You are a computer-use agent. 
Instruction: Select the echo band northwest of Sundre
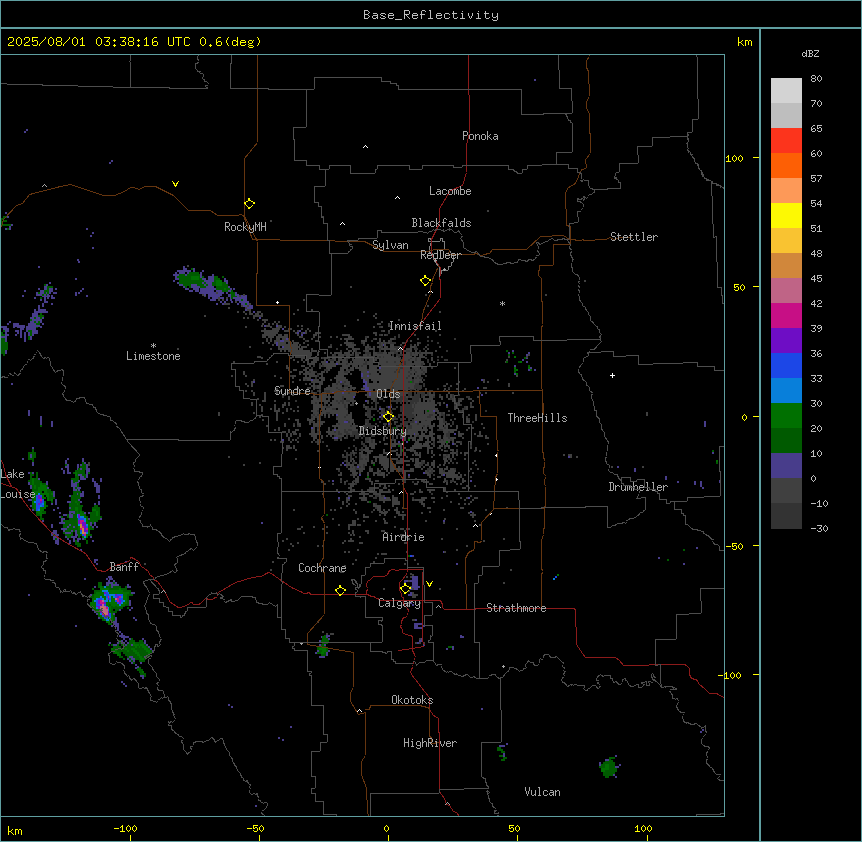click(212, 285)
